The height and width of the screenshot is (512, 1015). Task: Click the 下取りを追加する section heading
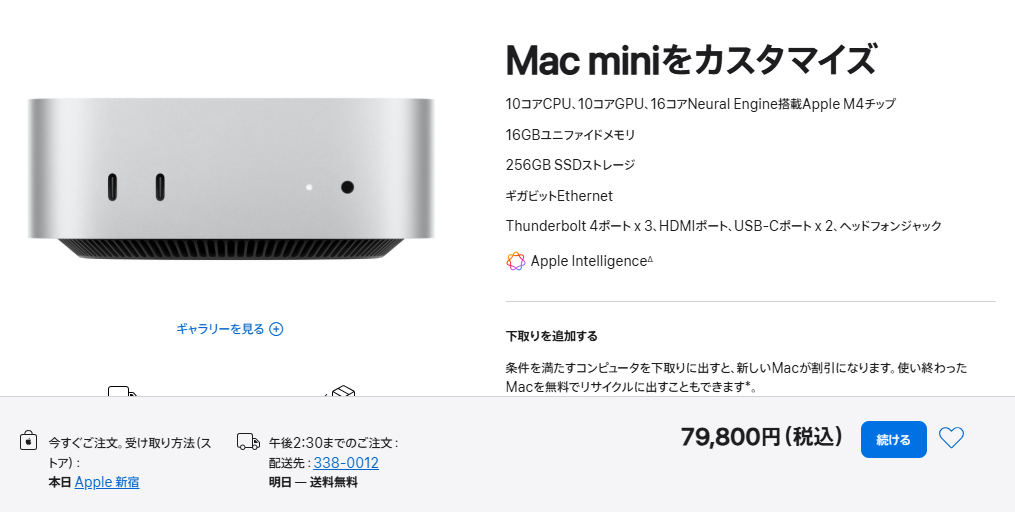552,336
